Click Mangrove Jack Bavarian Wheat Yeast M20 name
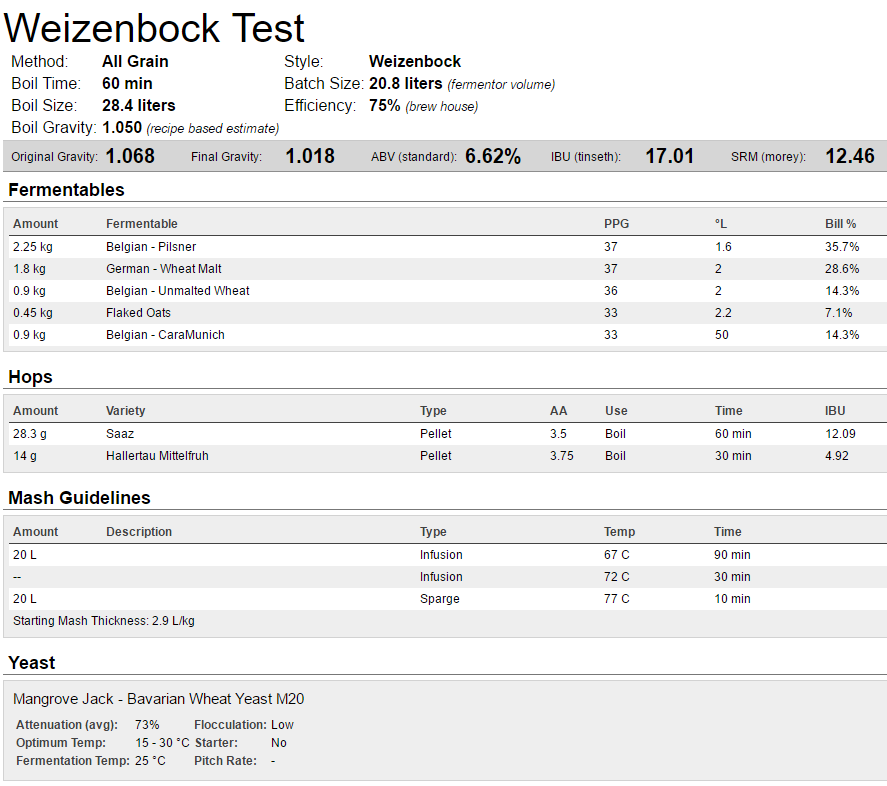This screenshot has height=786, width=887. (x=158, y=699)
